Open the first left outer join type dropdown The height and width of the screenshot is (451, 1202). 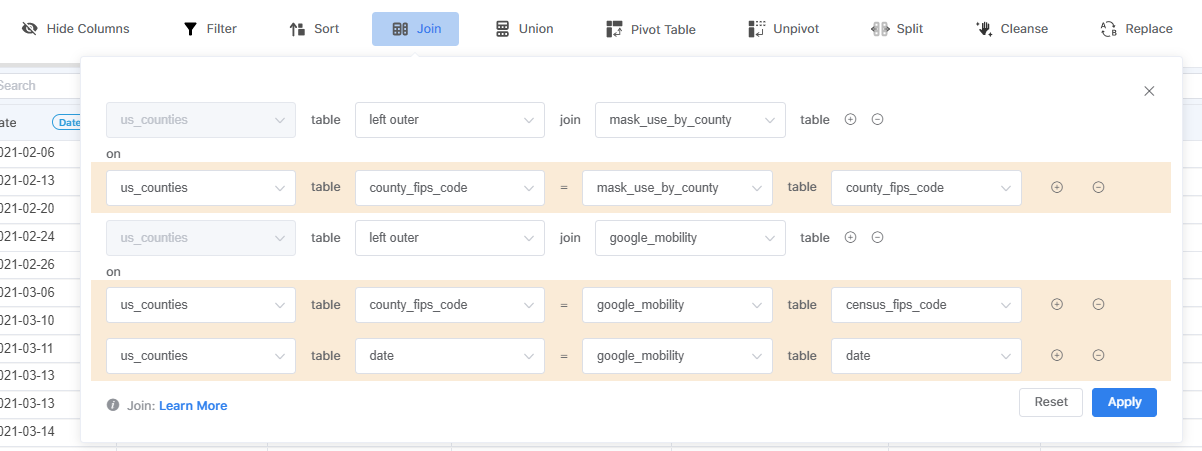(x=450, y=120)
